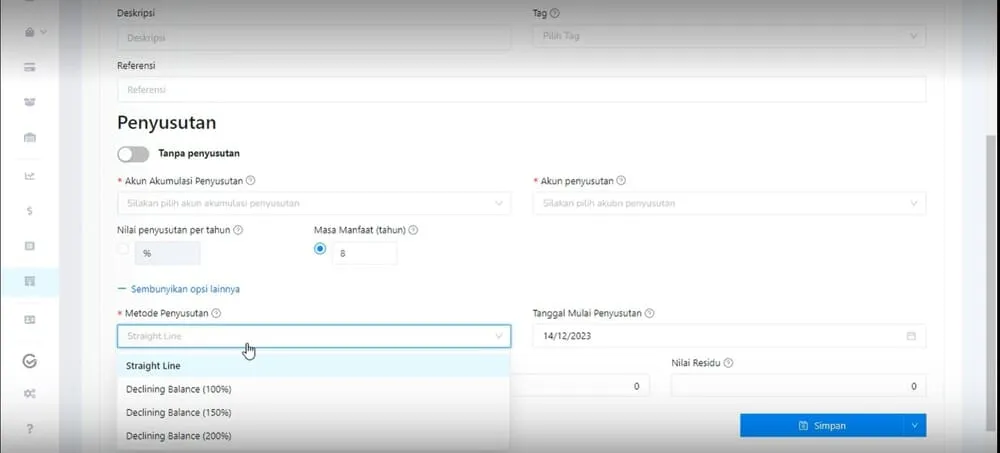Open the home icon in sidebar
The width and height of the screenshot is (1000, 453).
pos(29,32)
